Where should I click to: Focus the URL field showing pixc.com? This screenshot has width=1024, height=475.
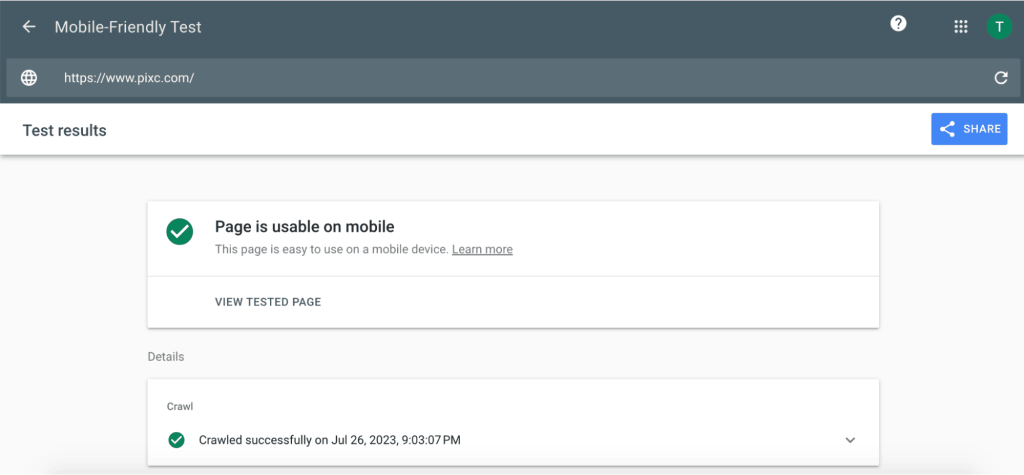point(500,78)
